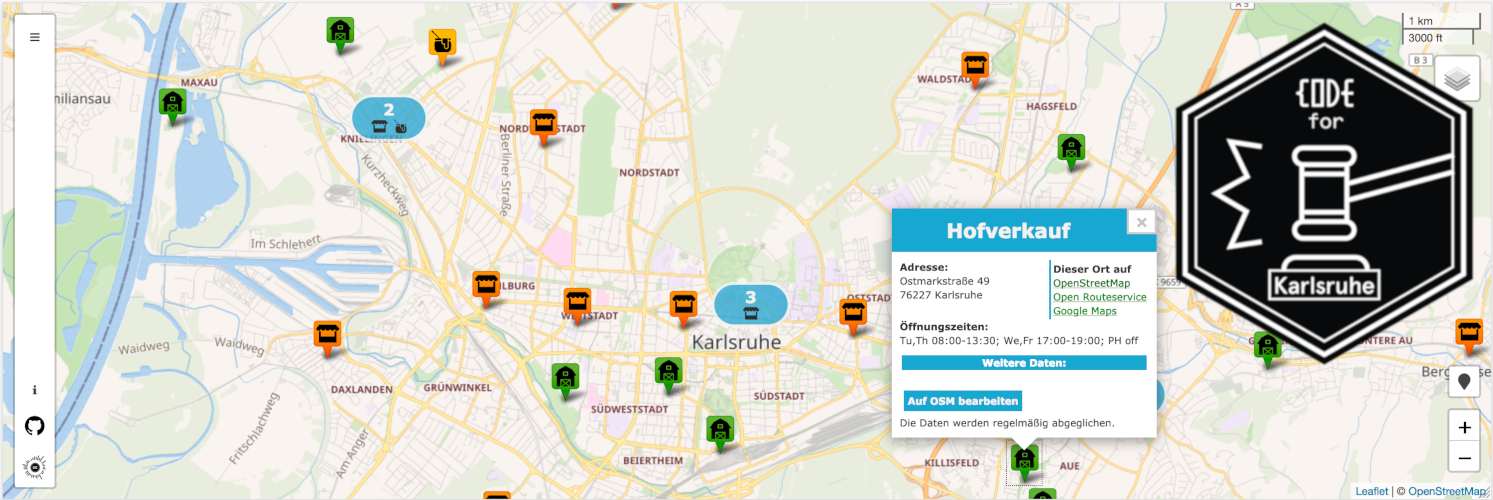The width and height of the screenshot is (1493, 500).
Task: Zoom out with the minus button
Action: click(1464, 458)
